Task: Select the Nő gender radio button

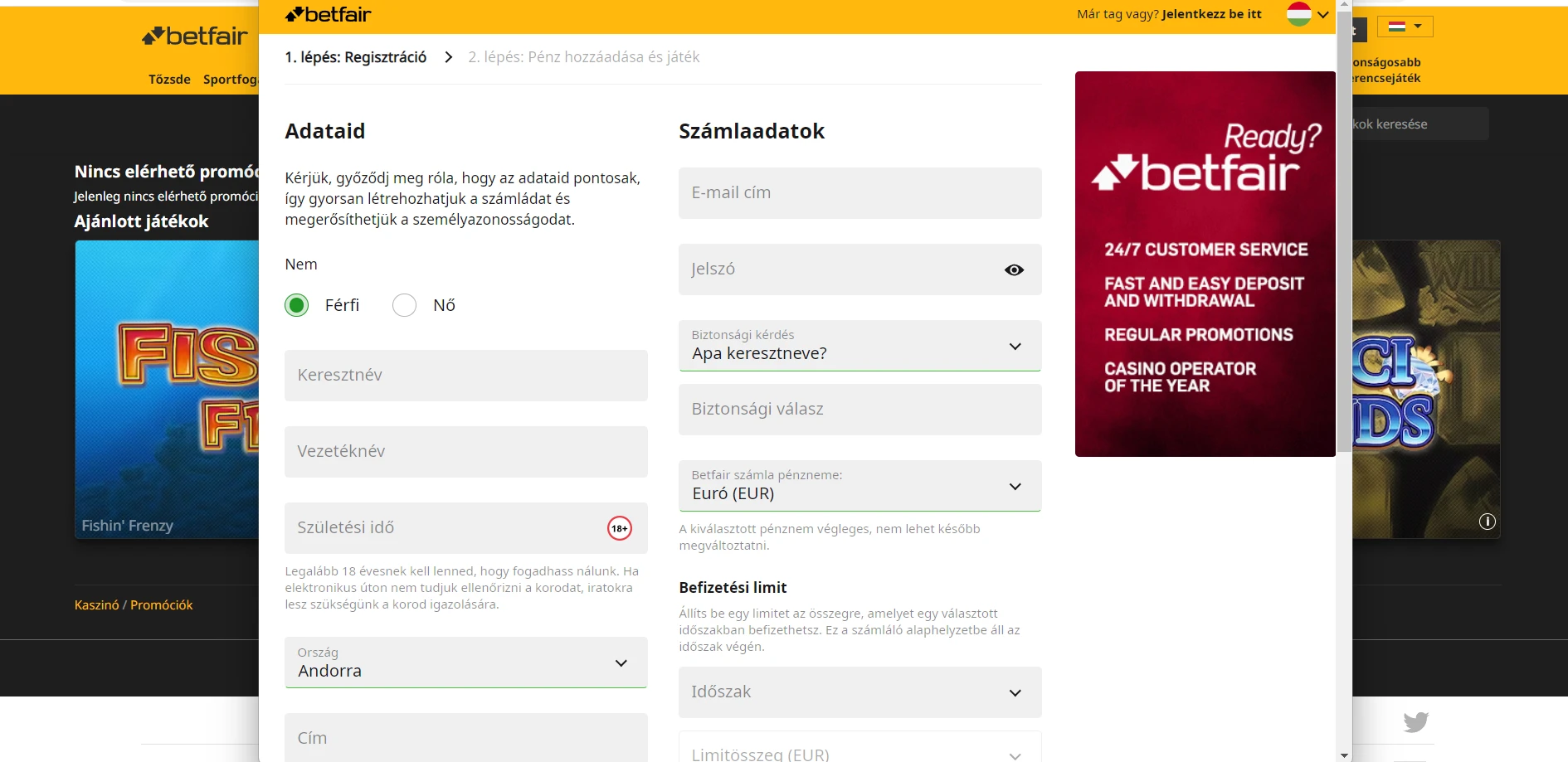Action: (x=404, y=305)
